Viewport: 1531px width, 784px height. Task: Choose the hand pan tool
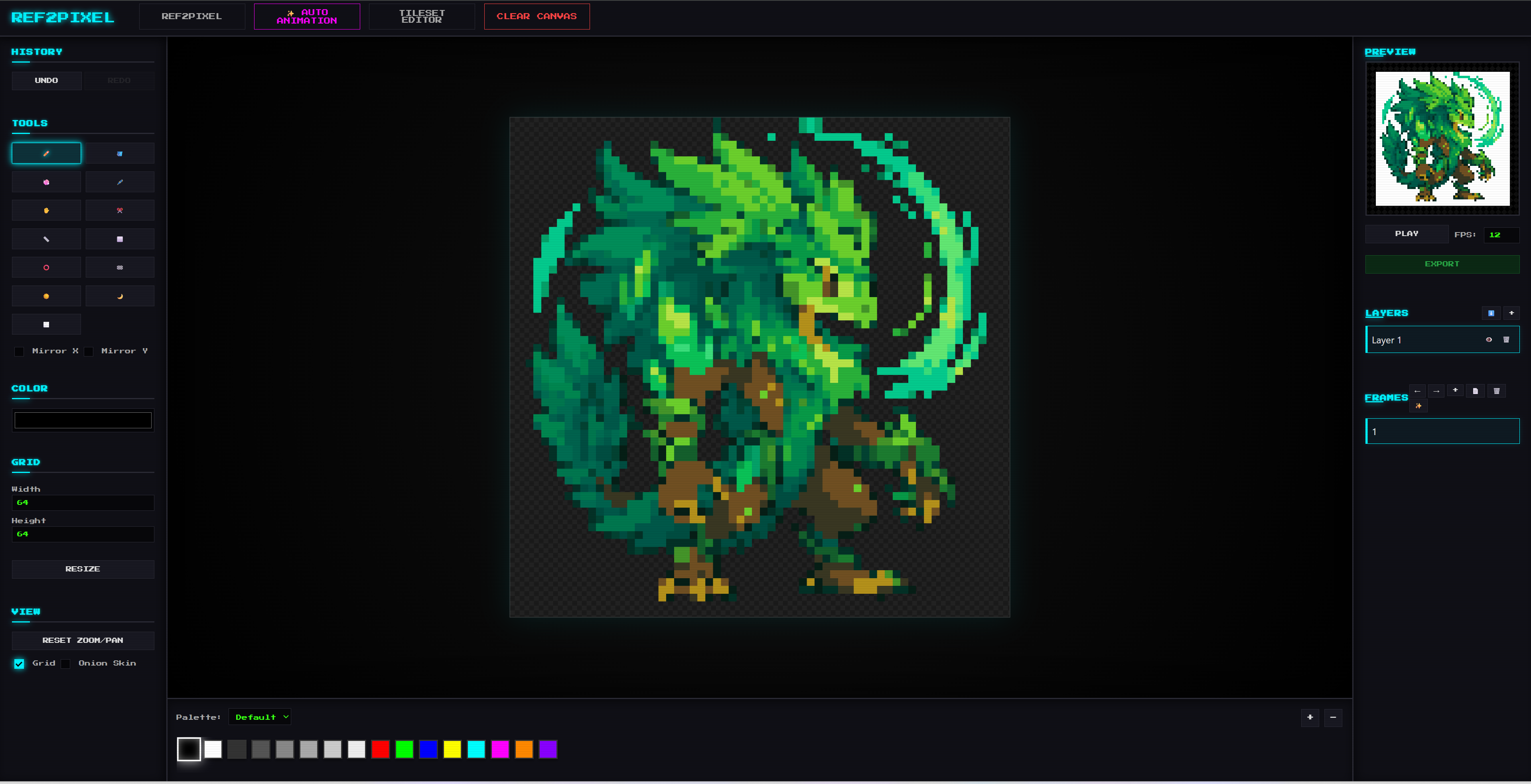46,210
